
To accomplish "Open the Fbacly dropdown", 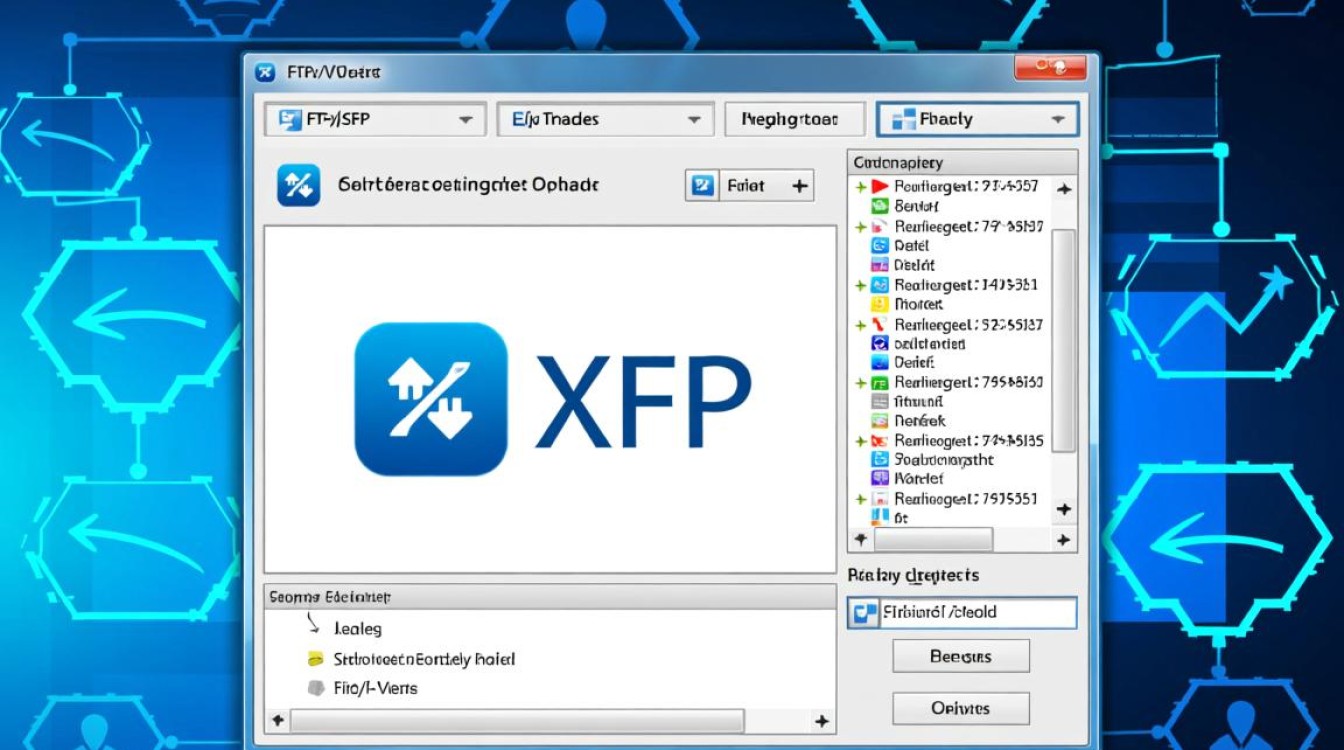I will click(1057, 119).
